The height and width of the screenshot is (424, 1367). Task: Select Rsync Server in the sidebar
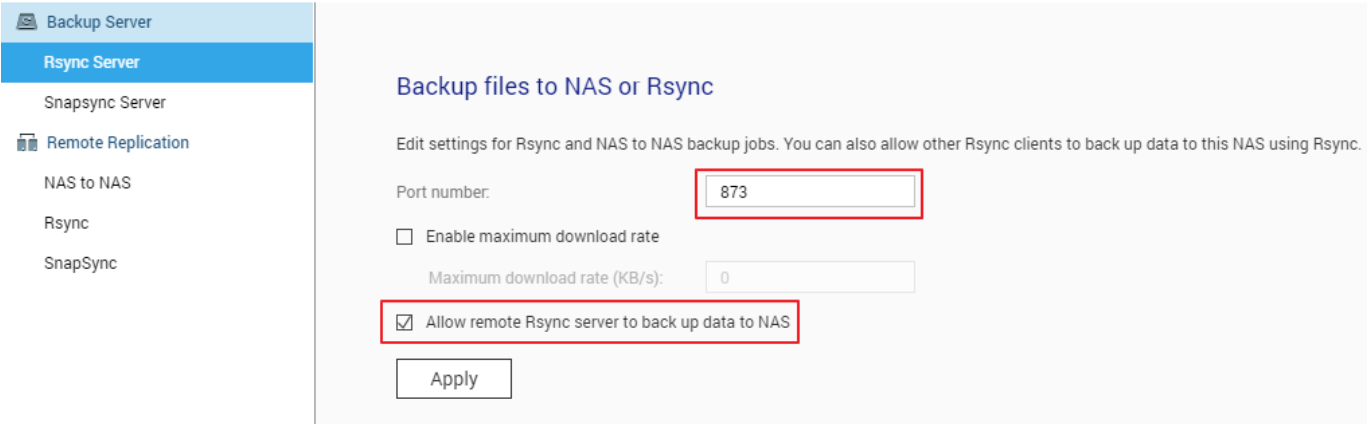[92, 62]
